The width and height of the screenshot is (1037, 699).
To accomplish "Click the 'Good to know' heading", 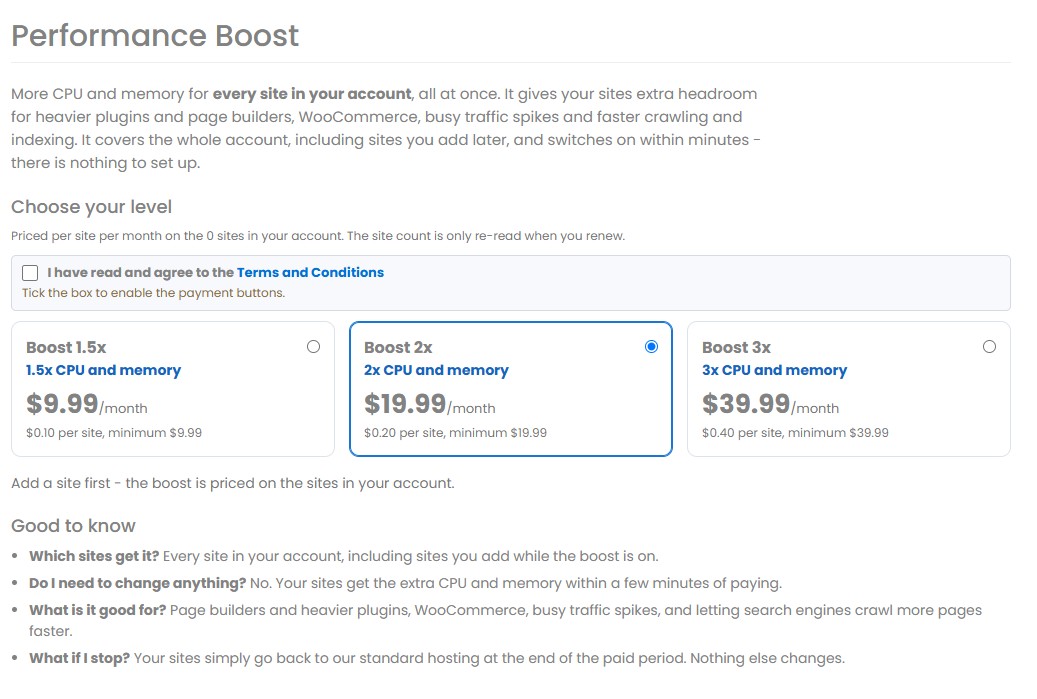I will coord(73,526).
